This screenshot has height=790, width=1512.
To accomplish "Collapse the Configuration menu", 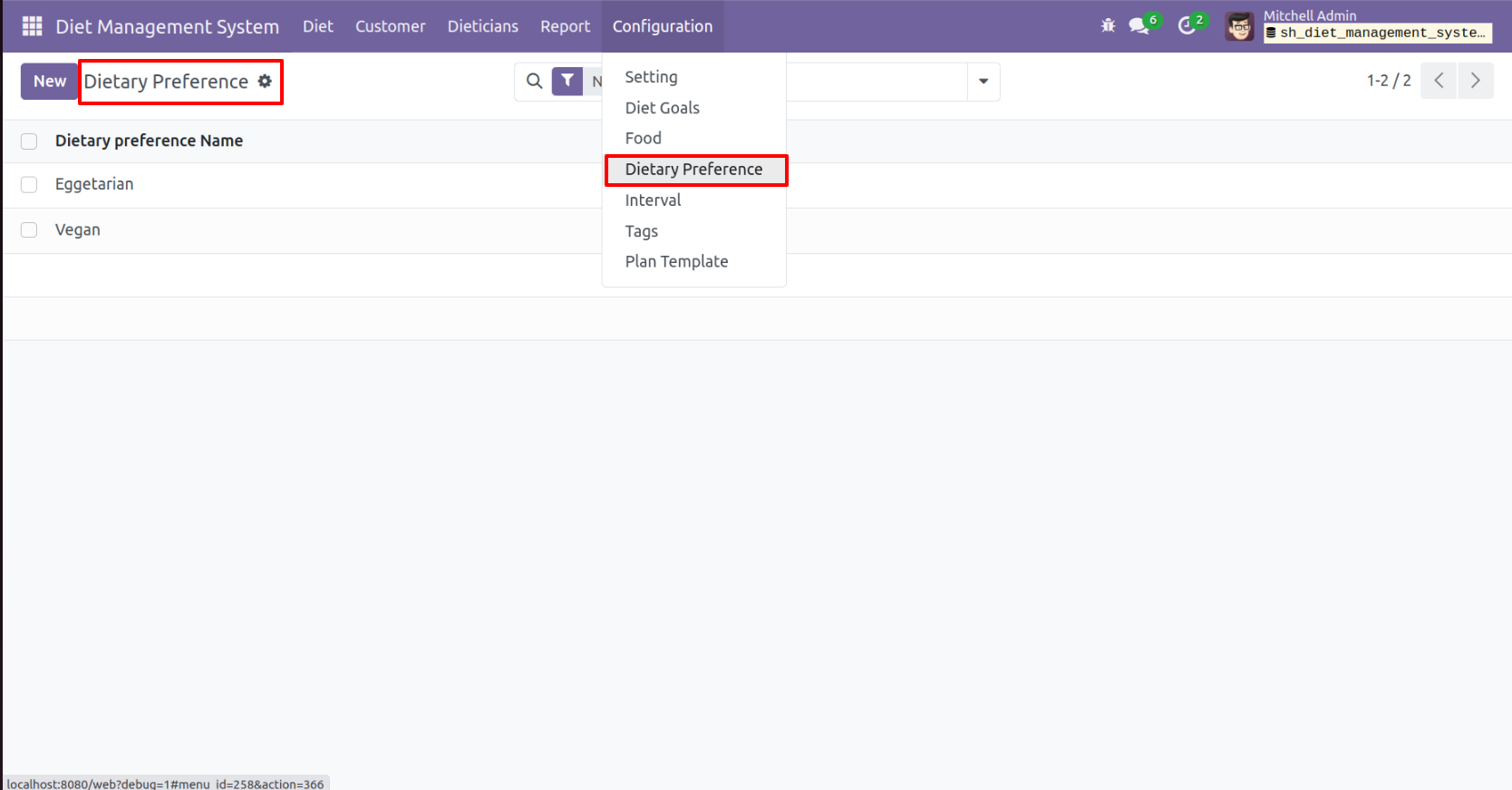I will click(x=663, y=26).
